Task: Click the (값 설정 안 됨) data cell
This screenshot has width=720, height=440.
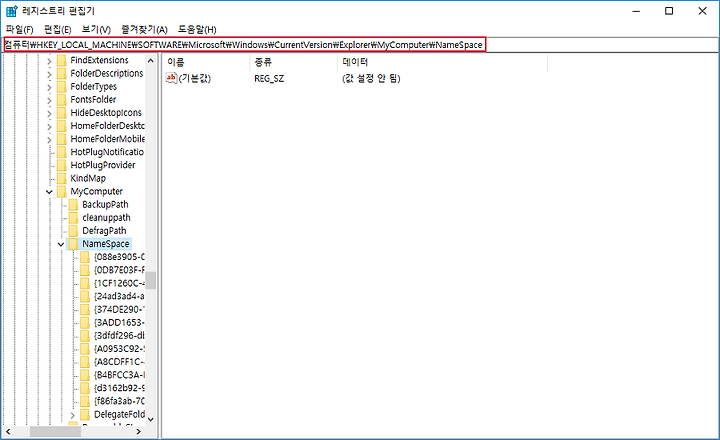Action: tap(371, 79)
